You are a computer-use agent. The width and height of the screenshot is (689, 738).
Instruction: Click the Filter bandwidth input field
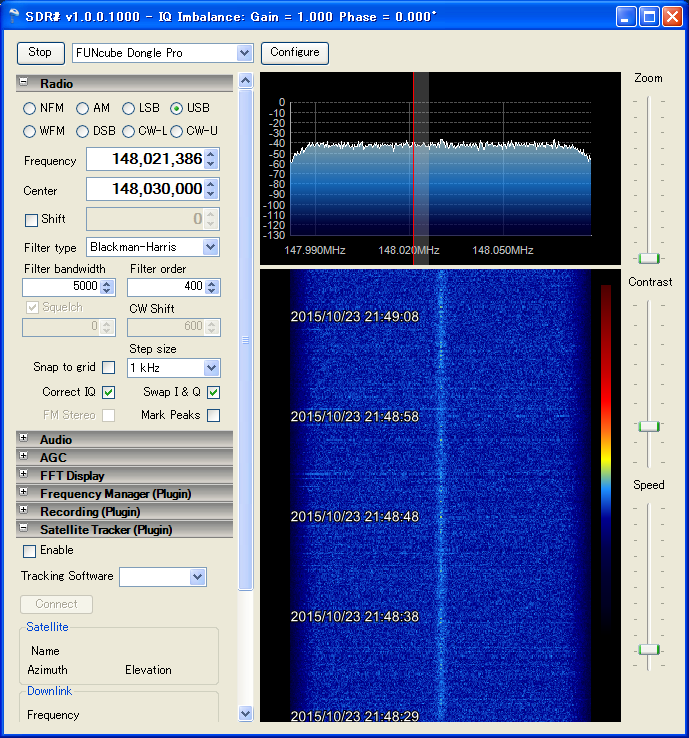pyautogui.click(x=60, y=288)
